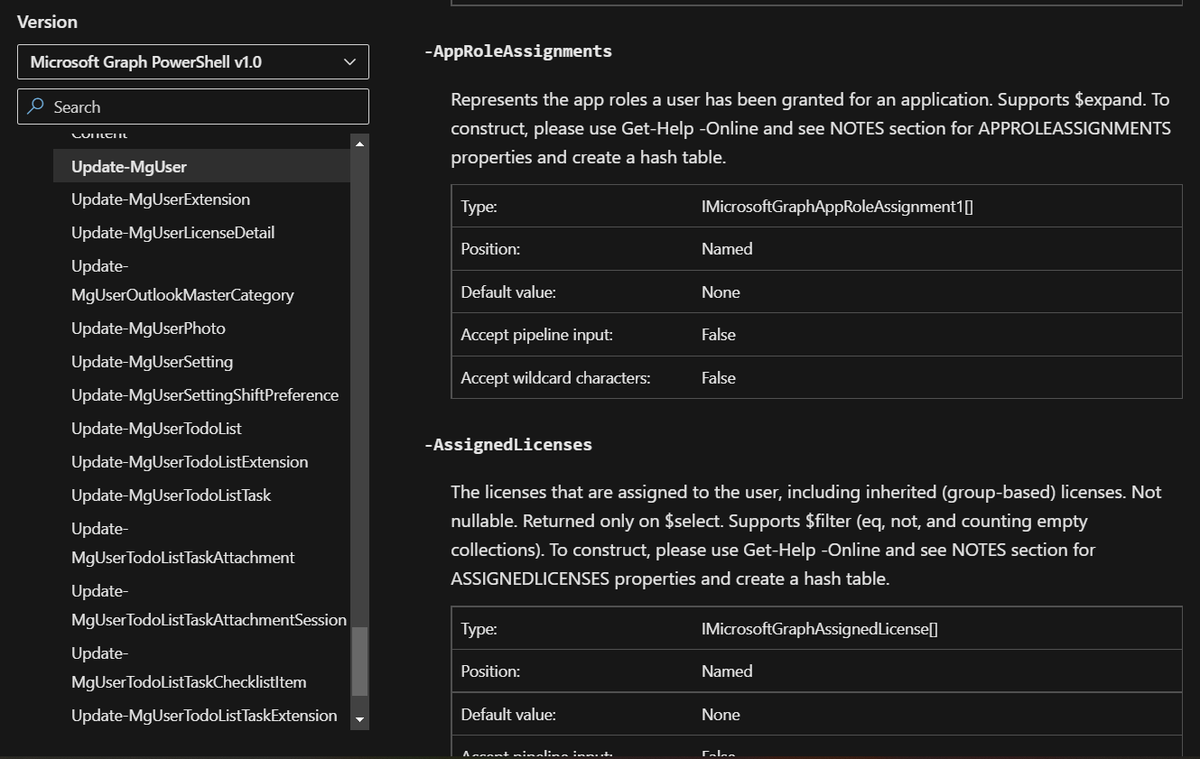Click the 'None' value in AssignedLicenses table

721,715
